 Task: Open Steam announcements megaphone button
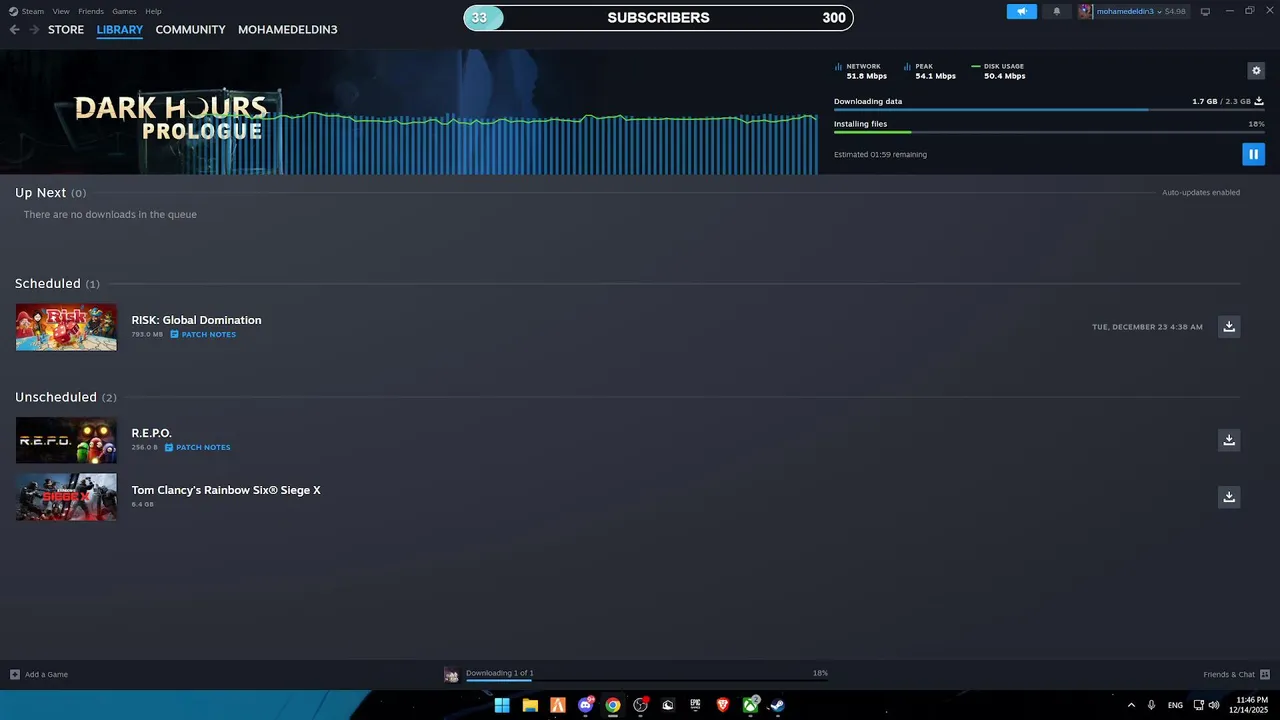1022,12
